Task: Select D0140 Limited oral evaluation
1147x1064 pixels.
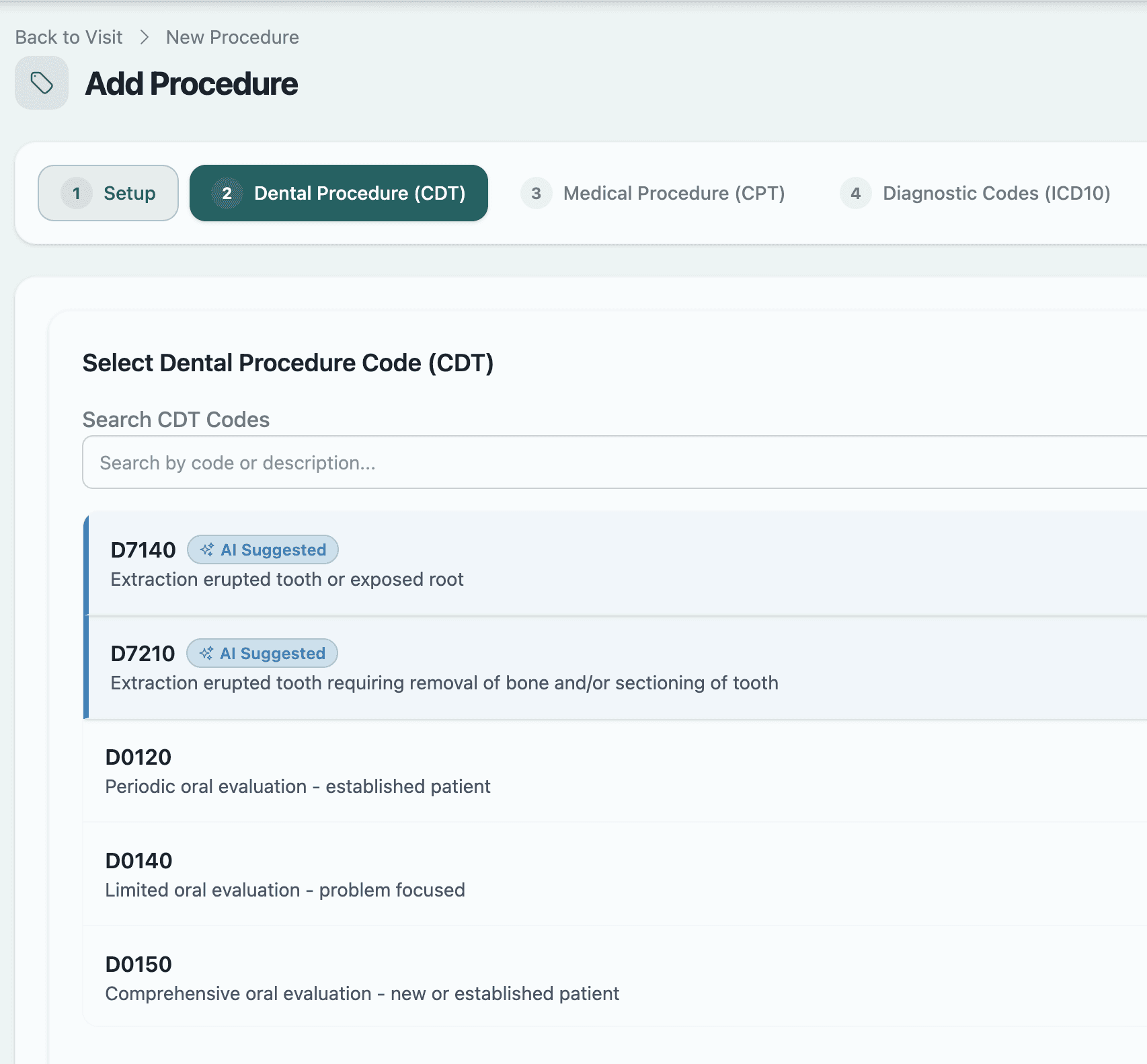Action: pyautogui.click(x=471, y=874)
